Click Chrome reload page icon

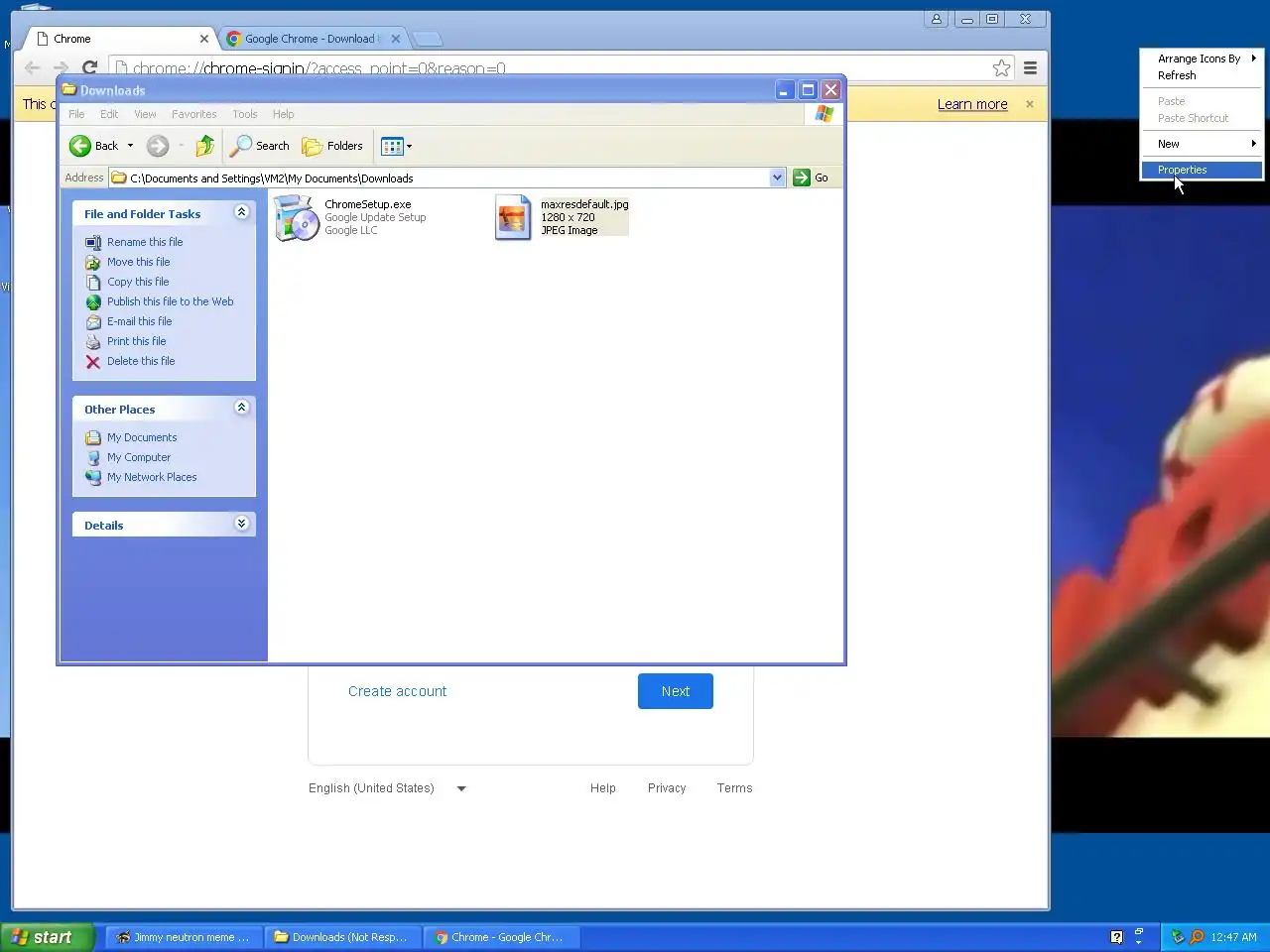click(89, 67)
